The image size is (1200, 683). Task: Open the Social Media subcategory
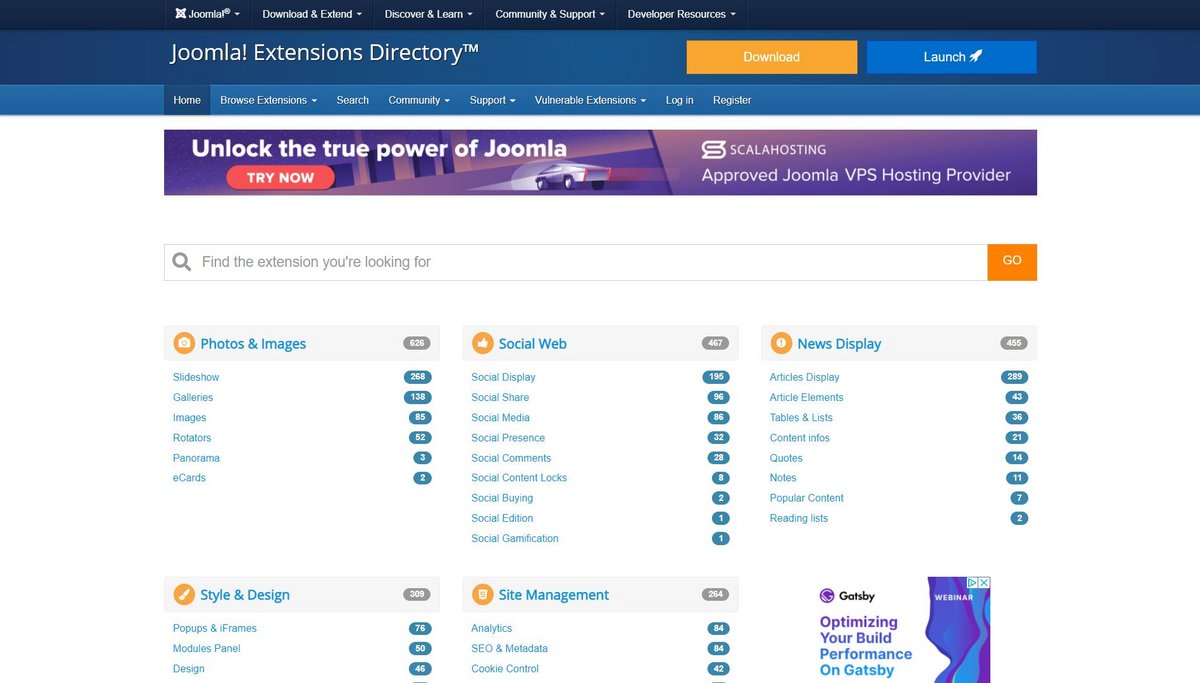tap(500, 417)
